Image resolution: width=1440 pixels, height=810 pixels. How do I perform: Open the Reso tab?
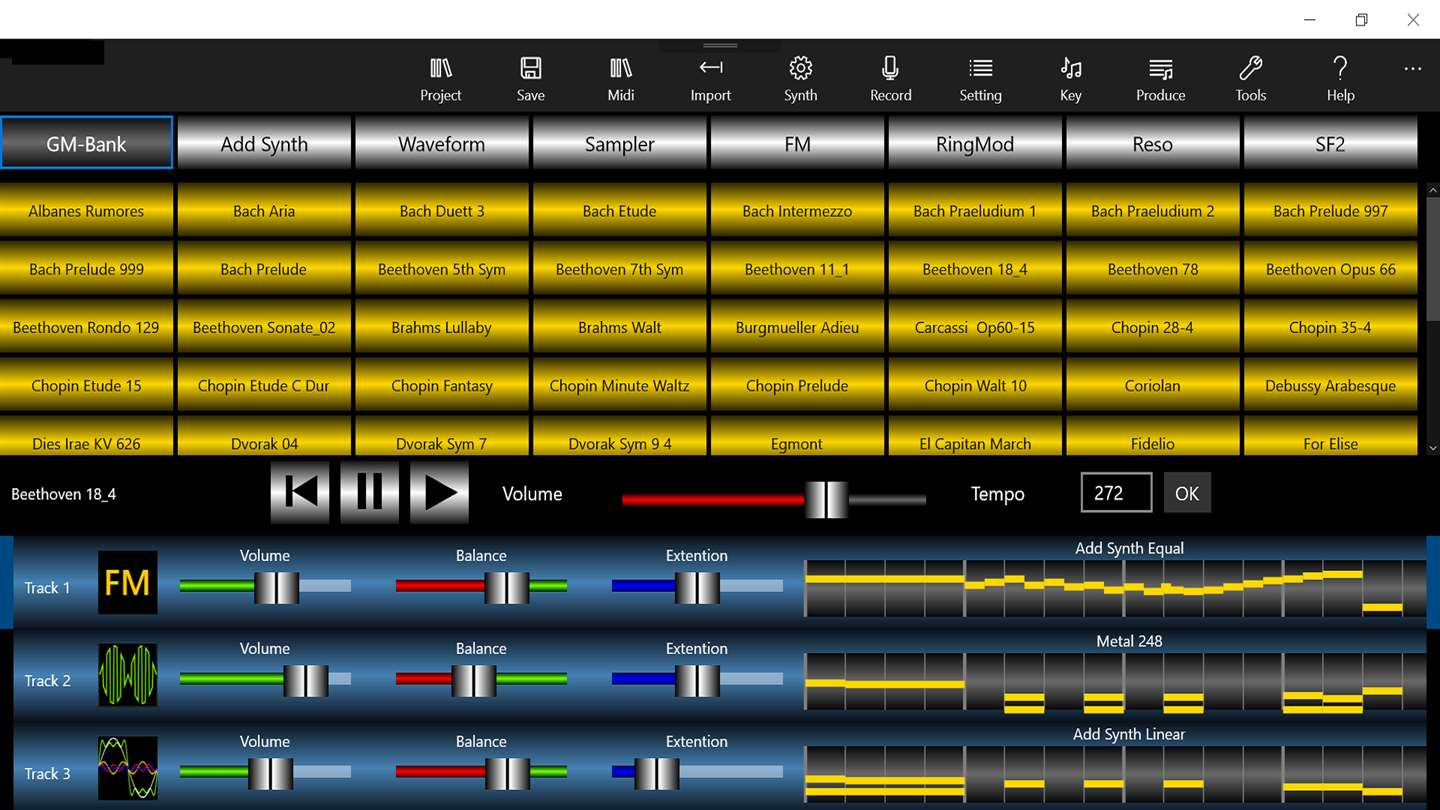coord(1153,143)
